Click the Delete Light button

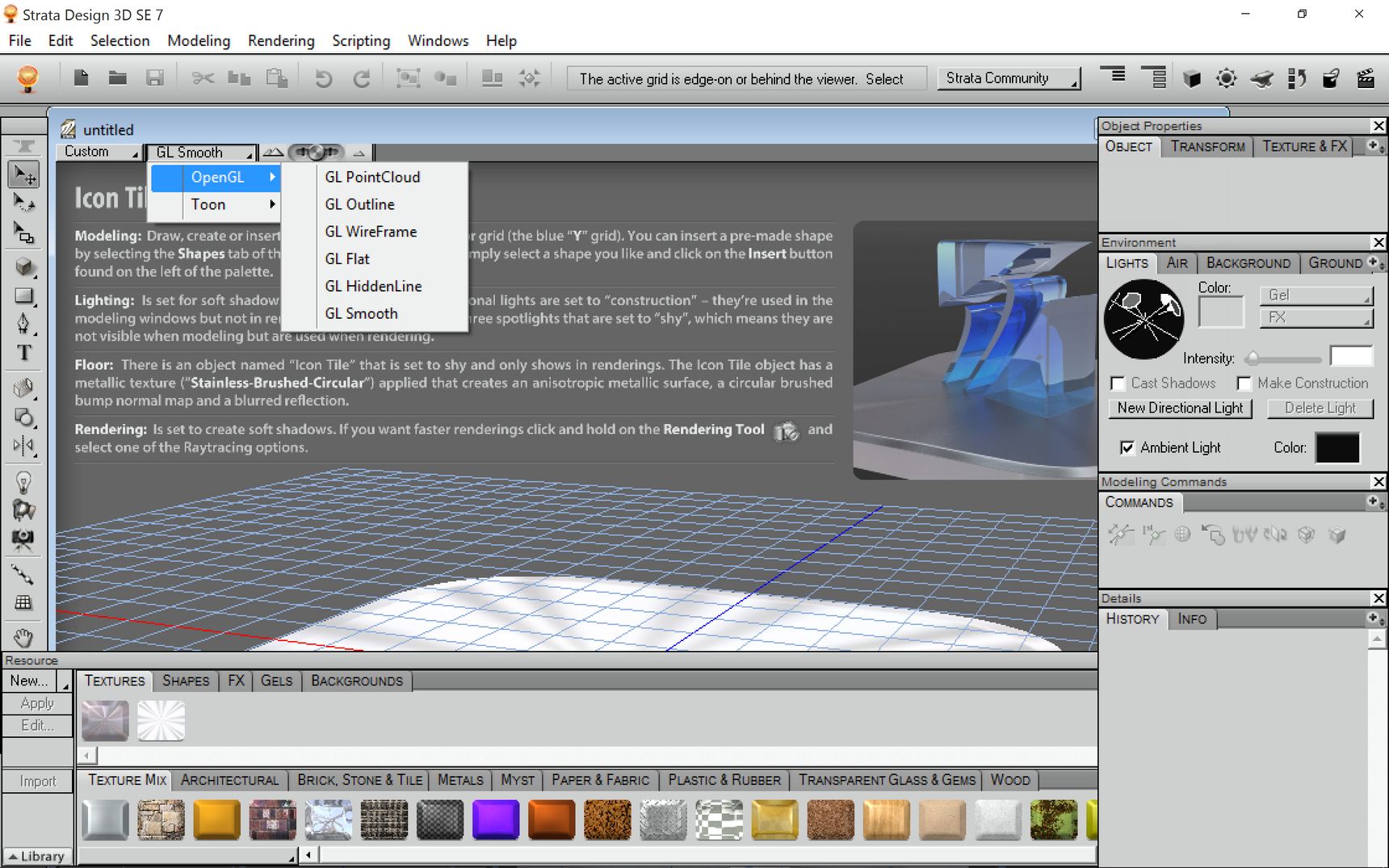(1320, 409)
